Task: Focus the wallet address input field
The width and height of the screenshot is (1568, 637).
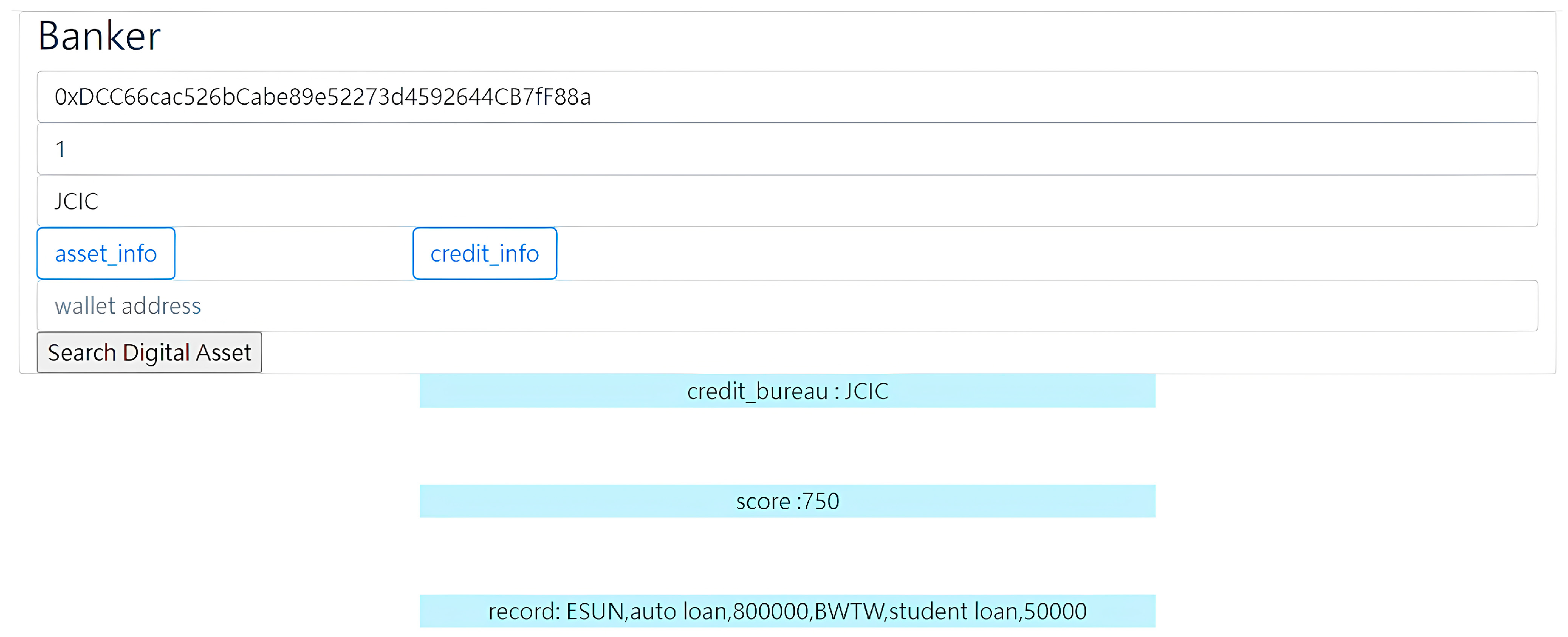Action: (787, 306)
